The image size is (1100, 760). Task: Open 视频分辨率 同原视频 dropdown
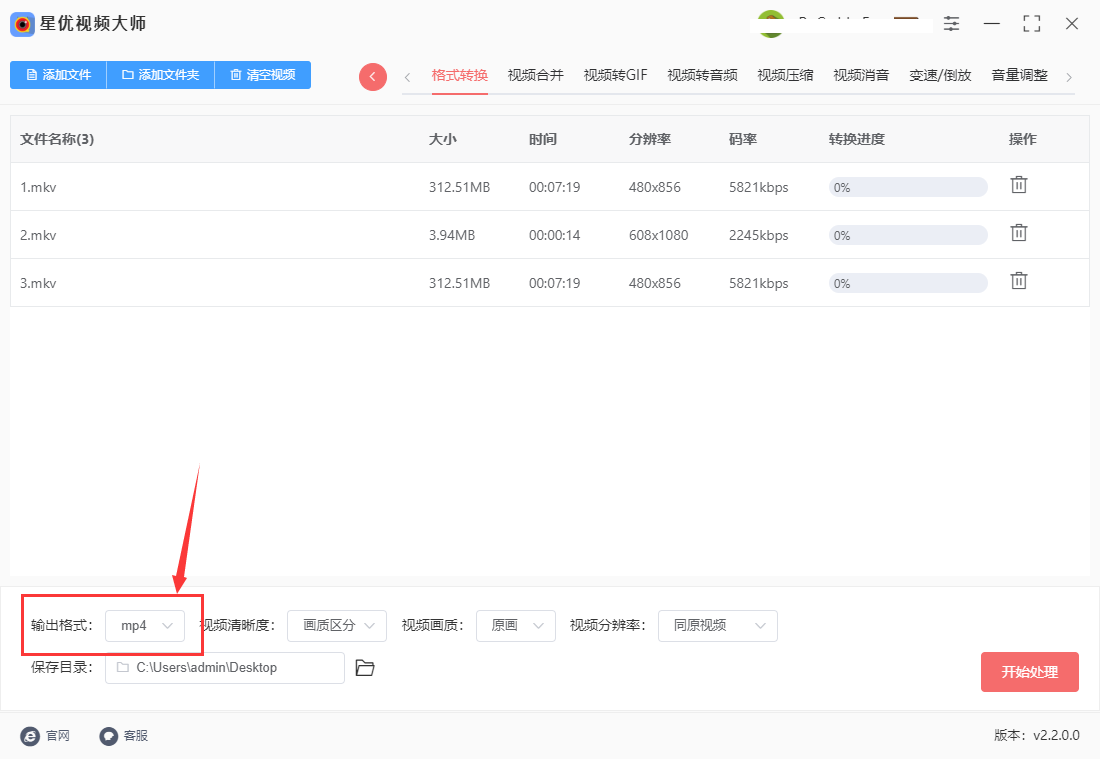718,626
